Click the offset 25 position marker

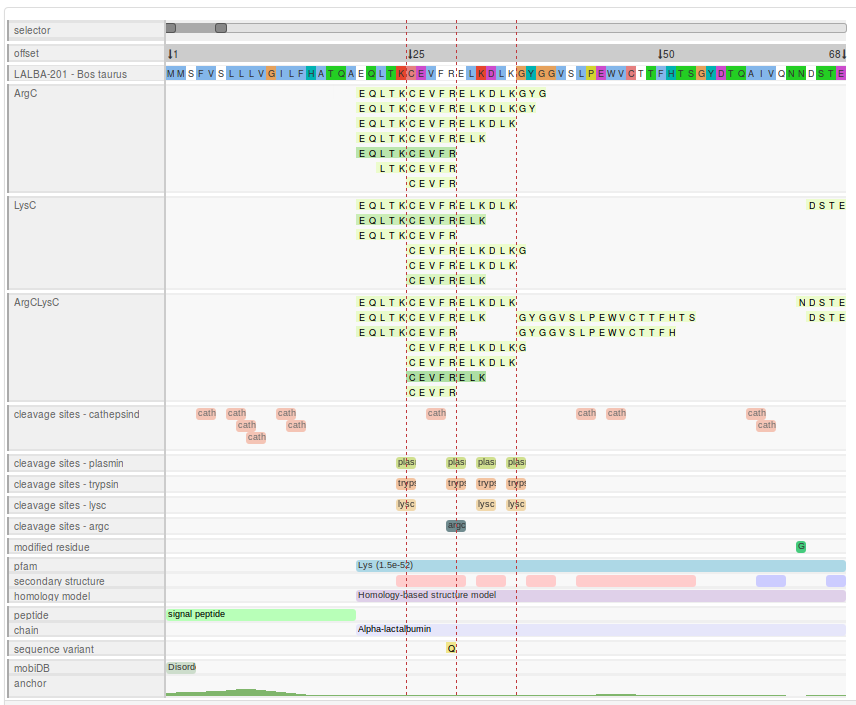click(415, 54)
